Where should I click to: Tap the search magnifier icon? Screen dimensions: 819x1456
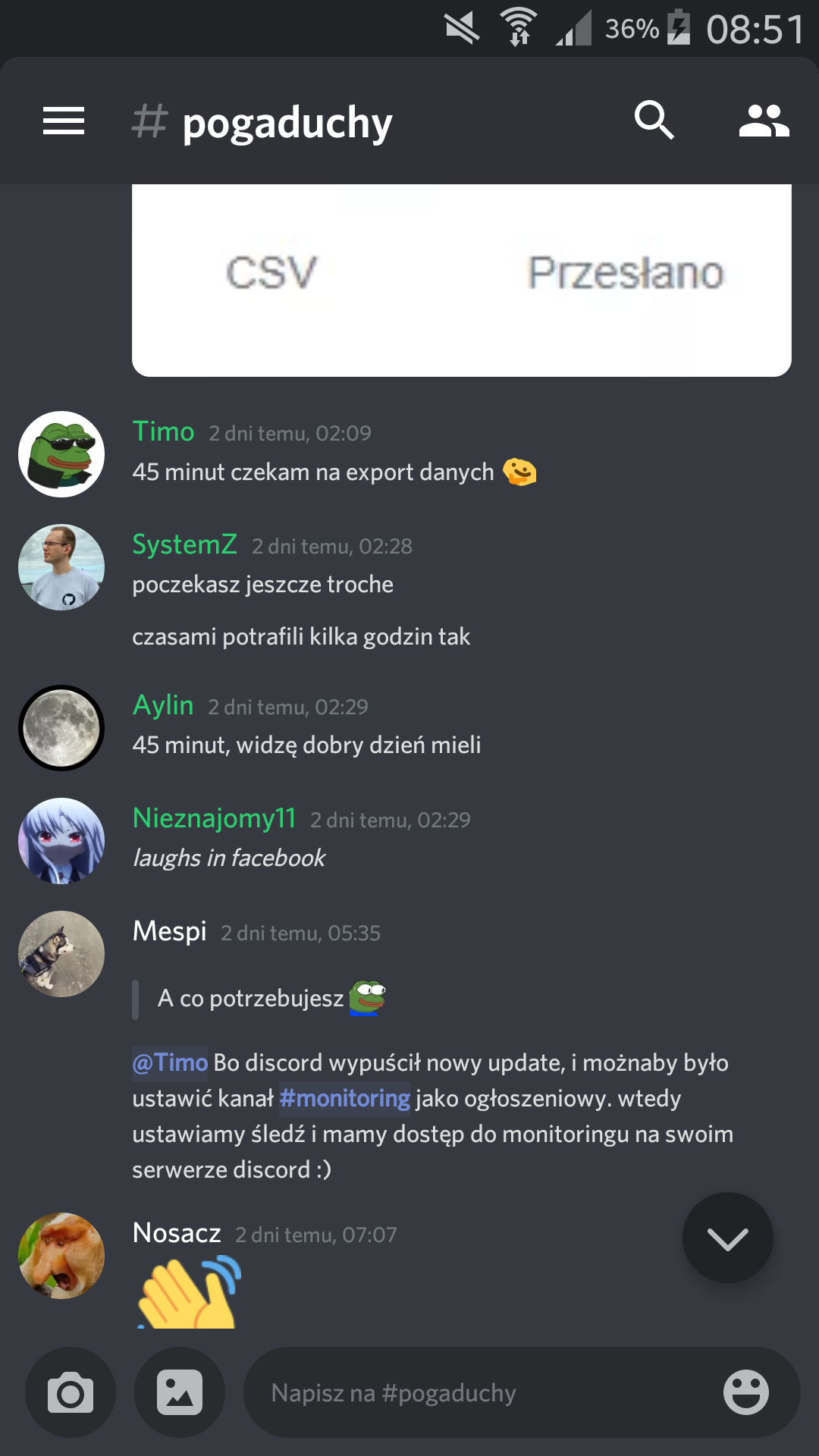[x=654, y=121]
